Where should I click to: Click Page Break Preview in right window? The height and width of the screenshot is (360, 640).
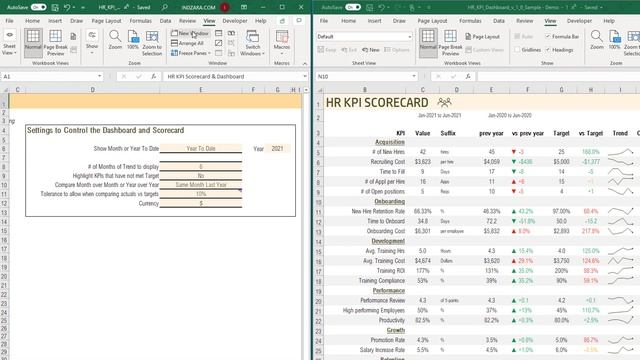pos(450,42)
